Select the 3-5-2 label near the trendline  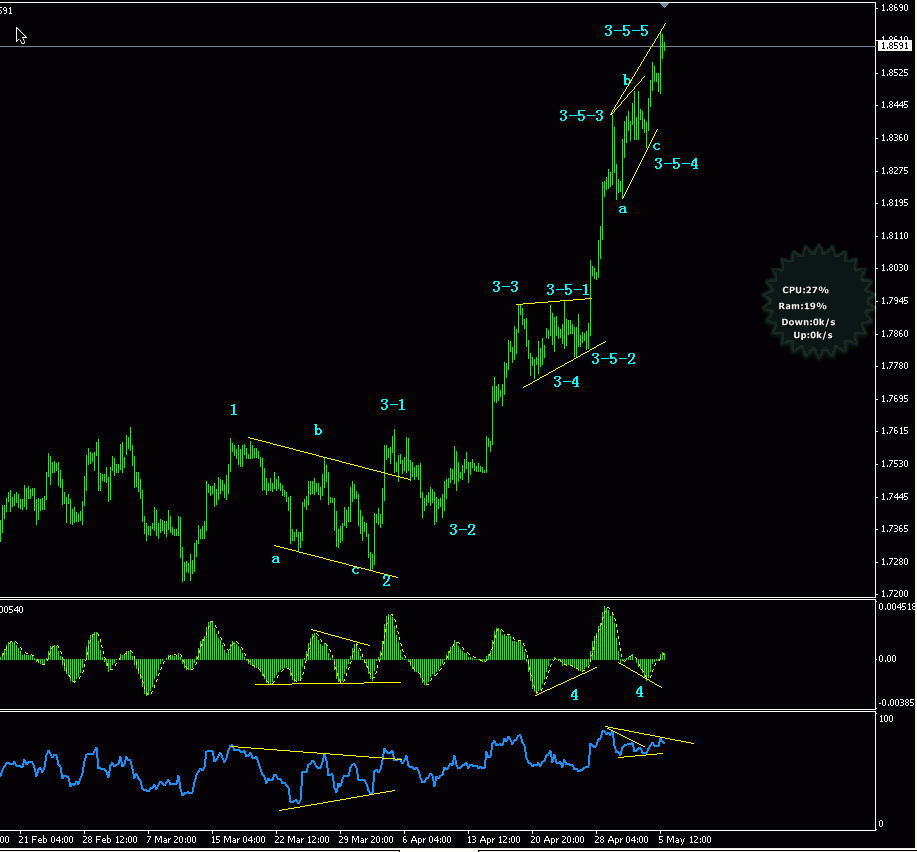coord(612,358)
